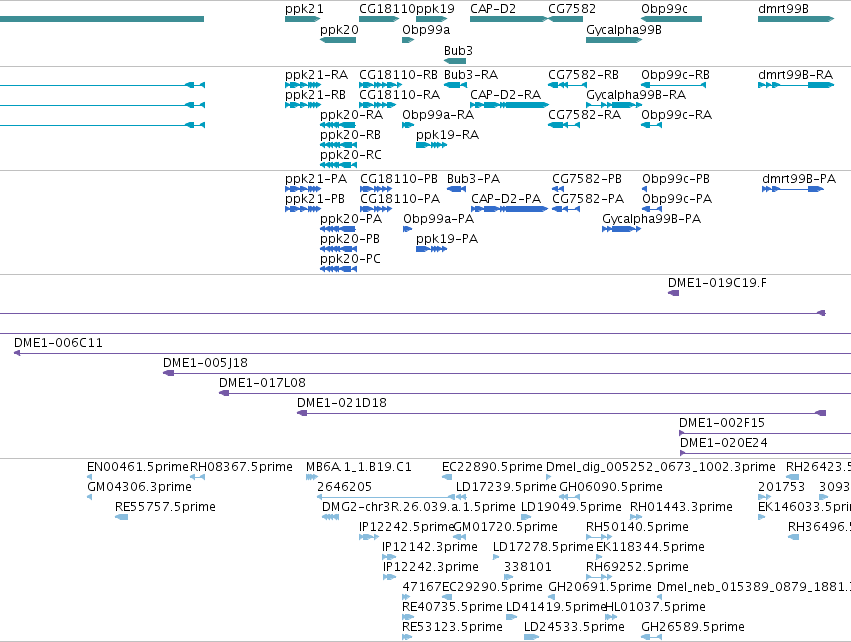
Task: Select EST HL01037.5prime
Action: pos(656,607)
